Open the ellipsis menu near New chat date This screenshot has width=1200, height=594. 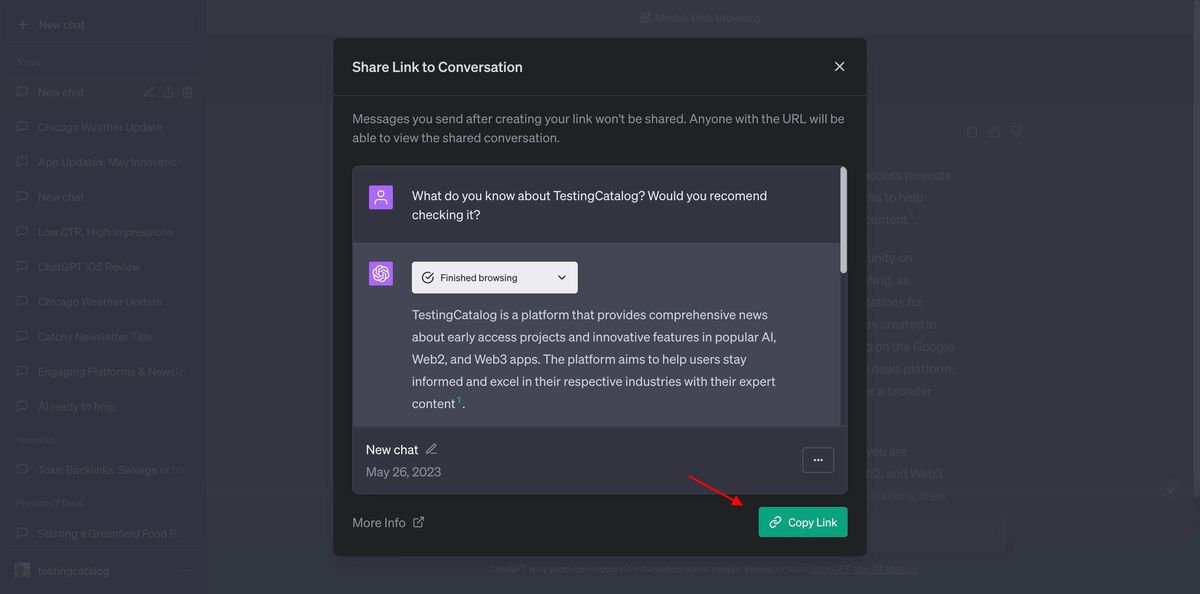(817, 460)
